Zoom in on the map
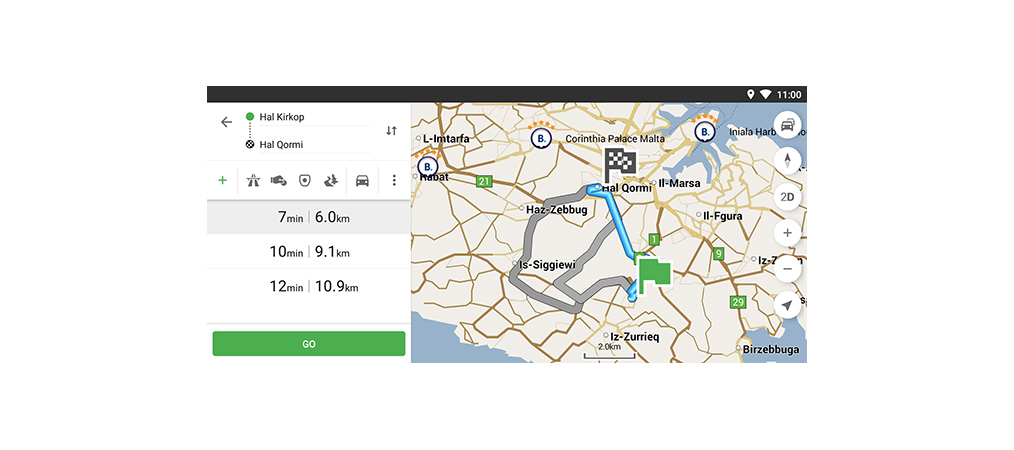The image size is (1014, 450). (x=787, y=233)
